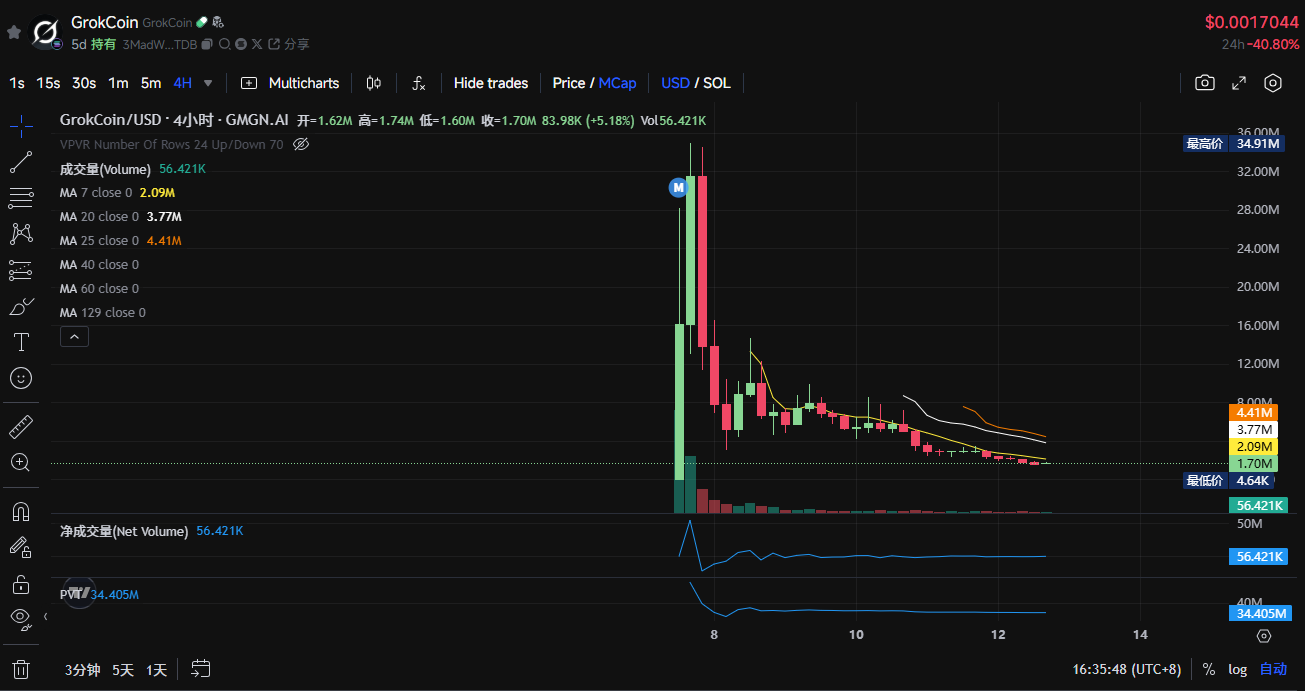
Task: Open the indicators fx menu
Action: 419,83
